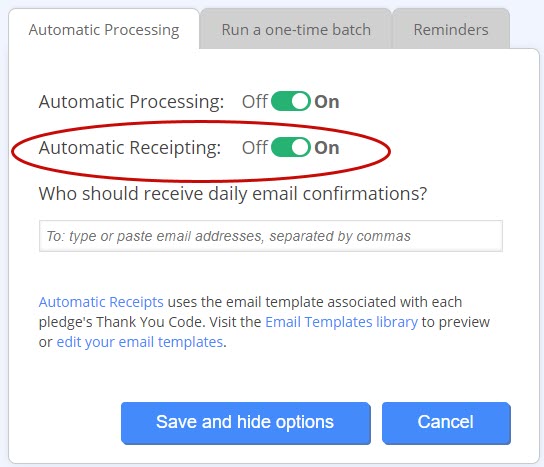
Task: Follow the edit your email templates link
Action: point(139,342)
